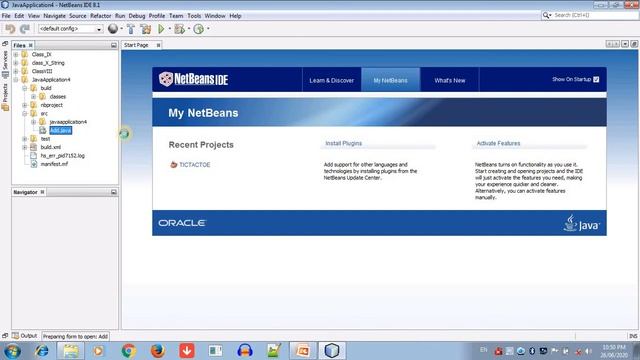Open Google Chrome from taskbar

[129, 351]
